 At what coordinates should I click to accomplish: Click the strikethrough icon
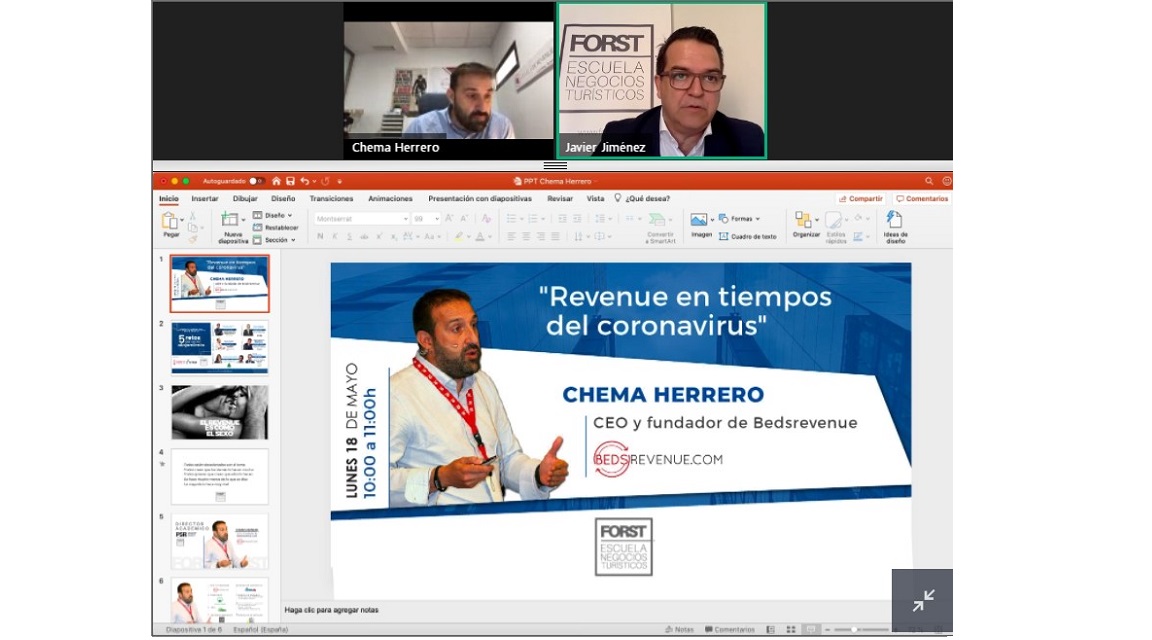click(x=364, y=237)
